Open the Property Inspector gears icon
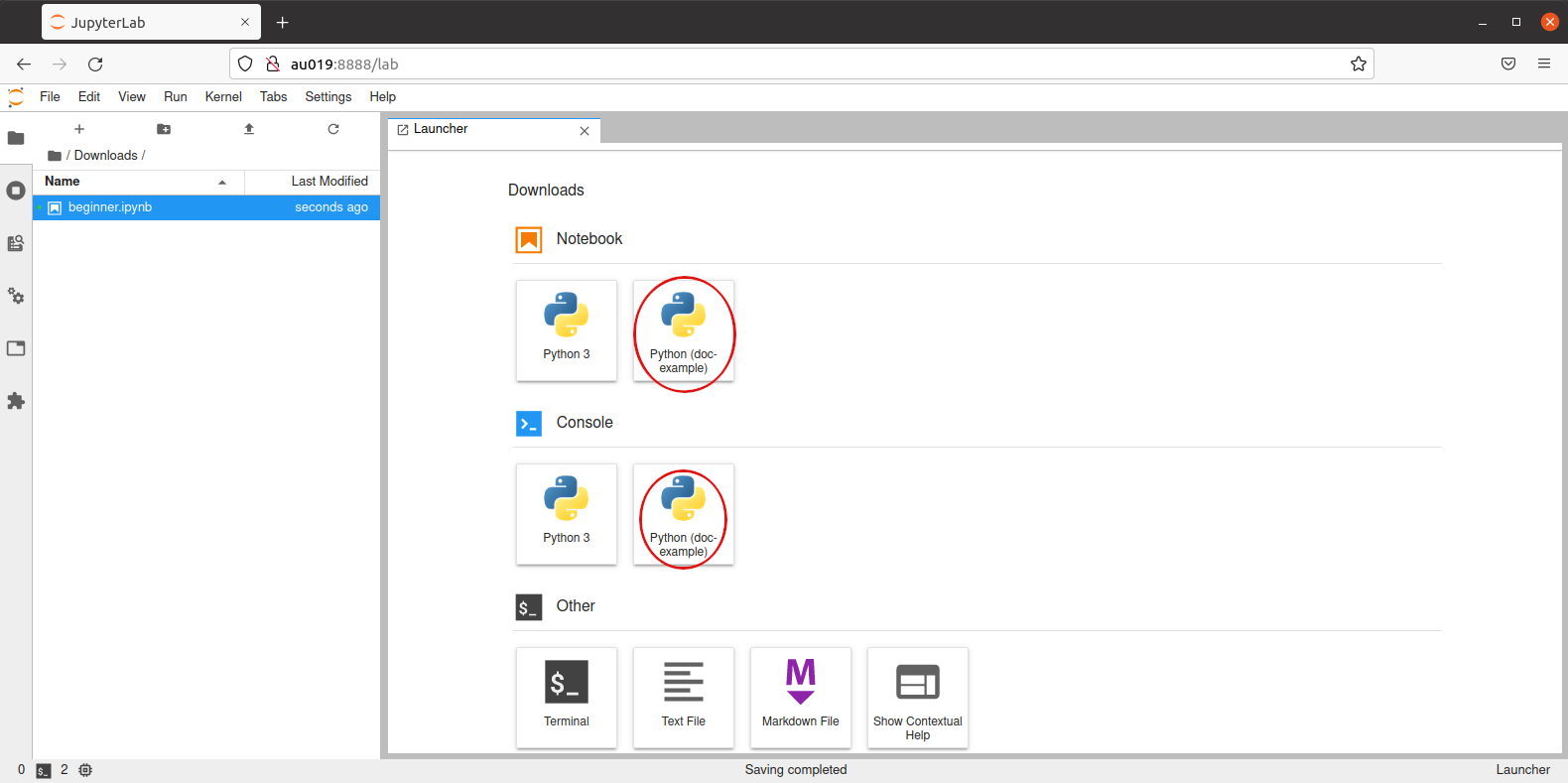This screenshot has width=1568, height=783. pyautogui.click(x=16, y=296)
